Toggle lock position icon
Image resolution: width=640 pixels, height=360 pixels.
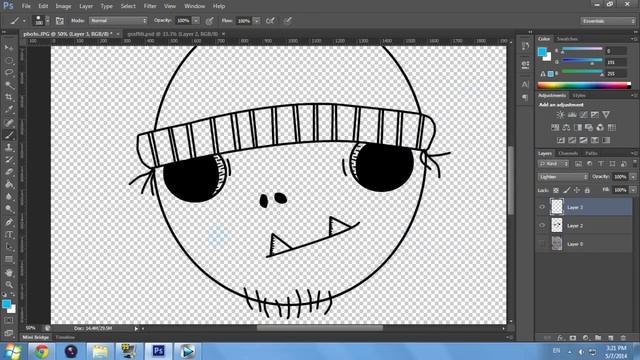tap(577, 190)
